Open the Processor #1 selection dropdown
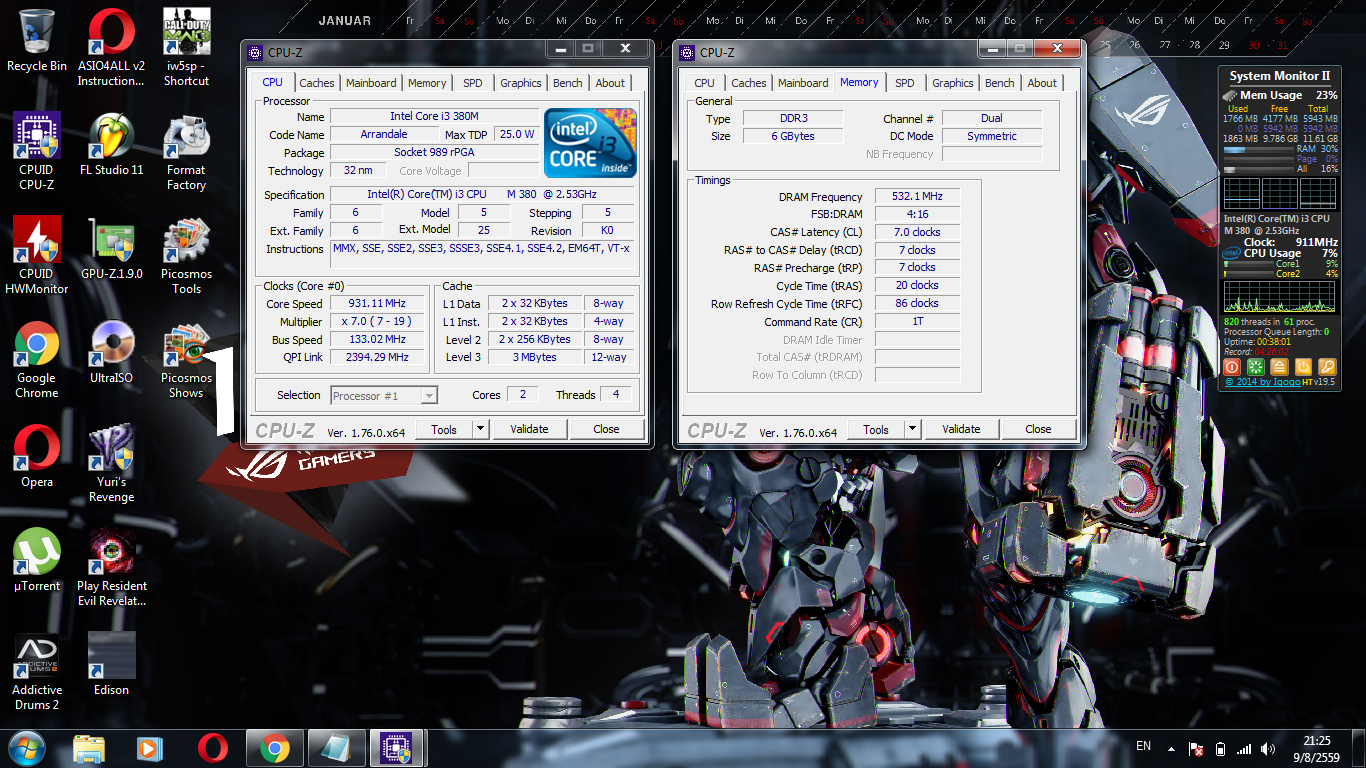The height and width of the screenshot is (768, 1366). (x=384, y=396)
